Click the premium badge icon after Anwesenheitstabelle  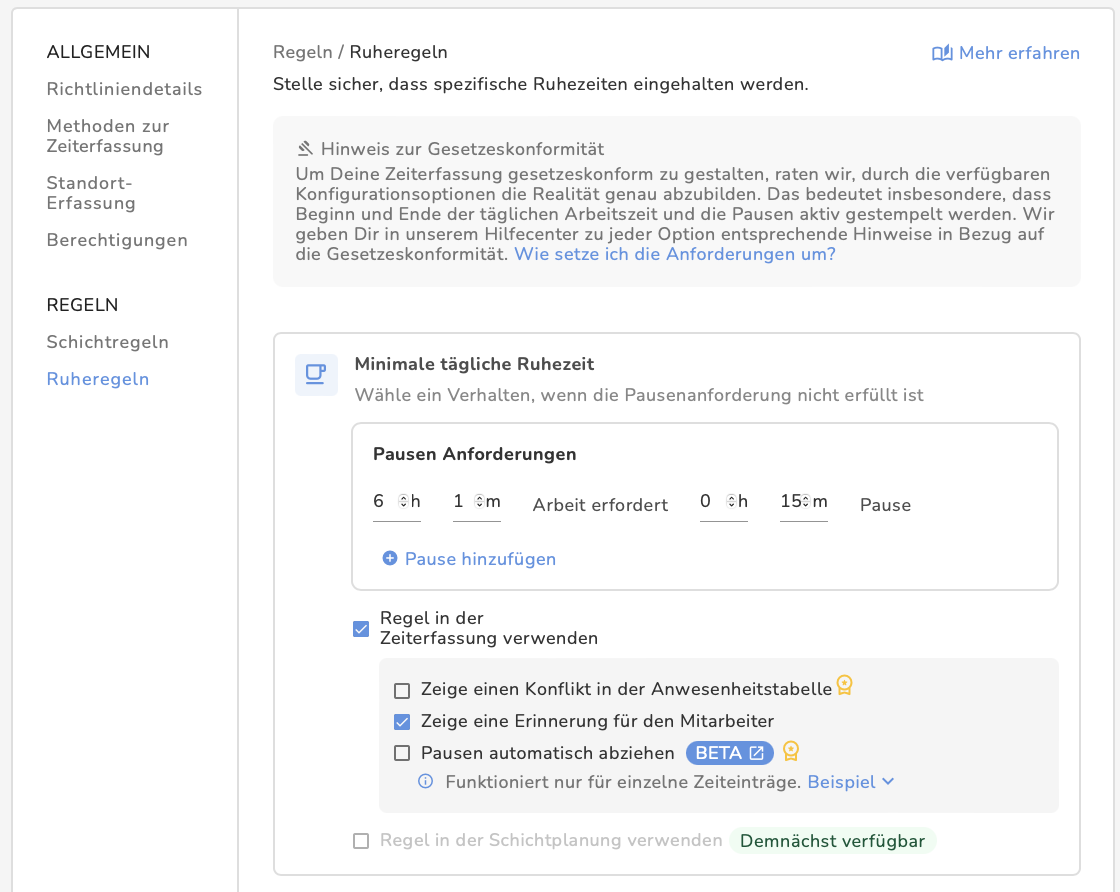[x=844, y=686]
